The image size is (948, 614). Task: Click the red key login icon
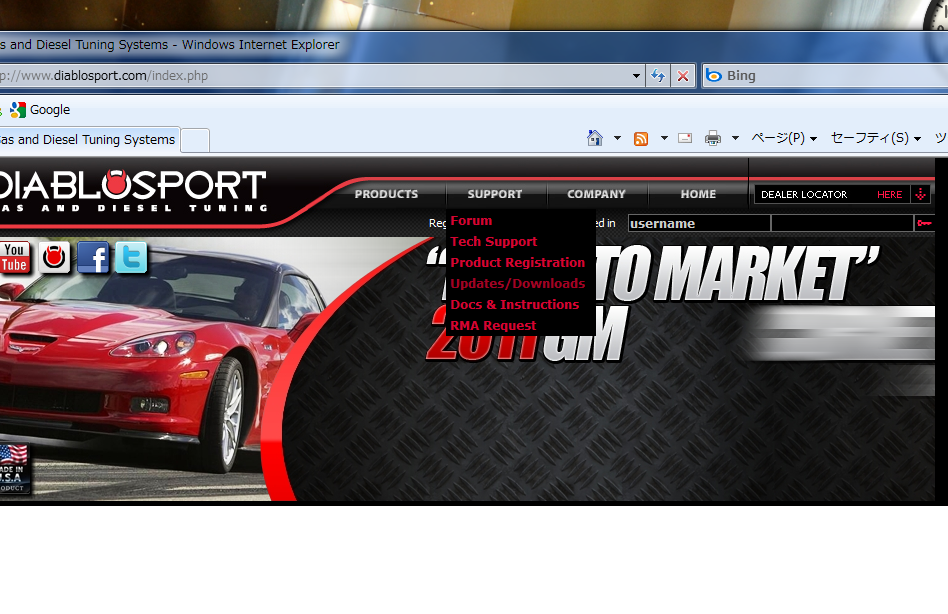(924, 224)
